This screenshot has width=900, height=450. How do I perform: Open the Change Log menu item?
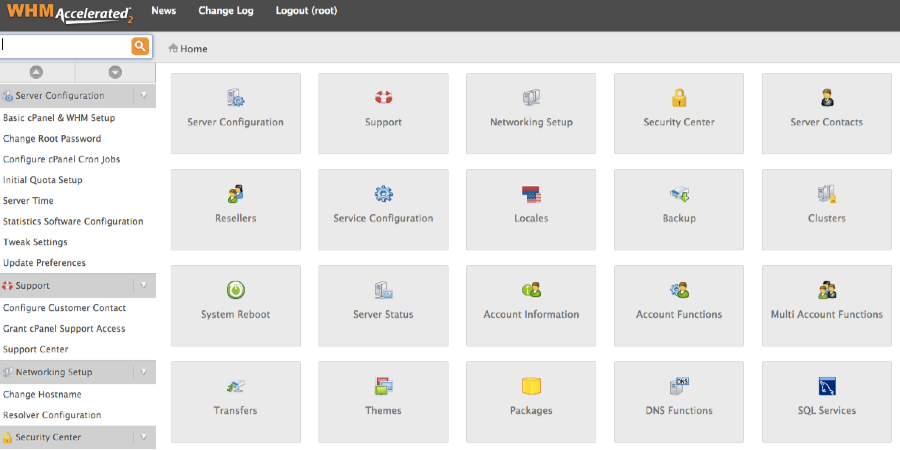(x=226, y=11)
